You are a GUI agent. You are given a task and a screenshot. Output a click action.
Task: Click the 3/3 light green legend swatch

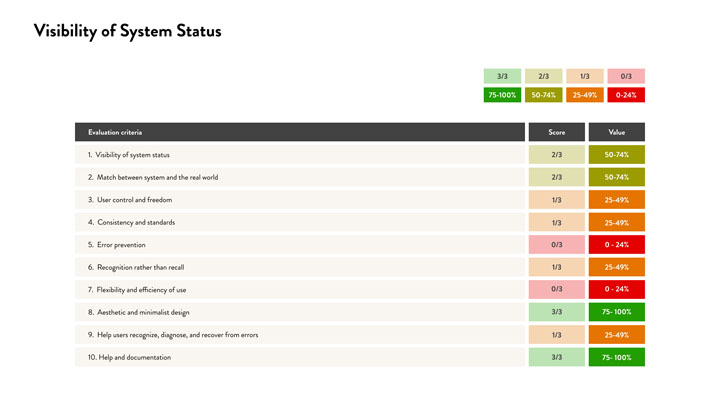click(x=502, y=76)
